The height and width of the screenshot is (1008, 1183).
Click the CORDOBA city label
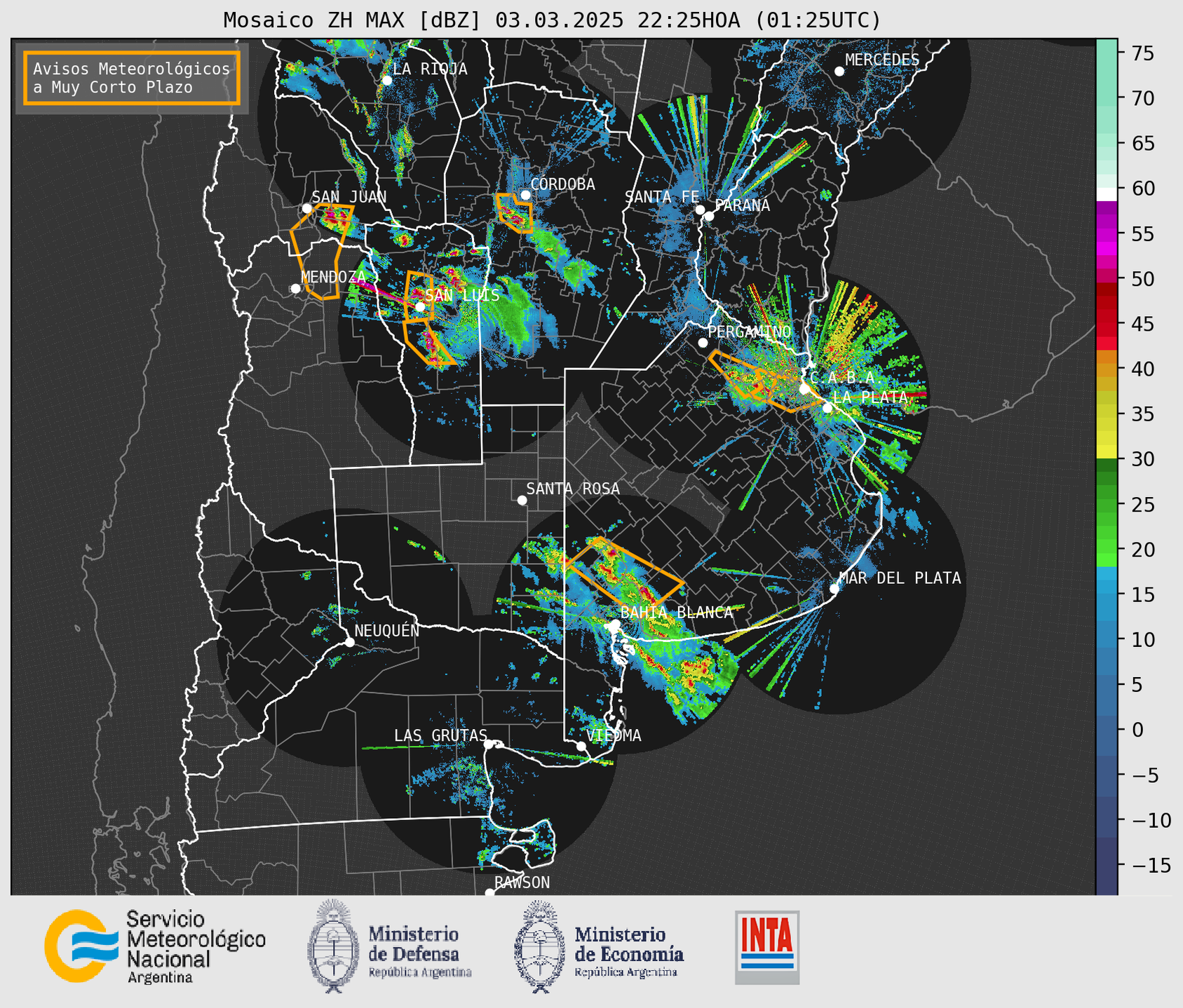click(x=562, y=184)
